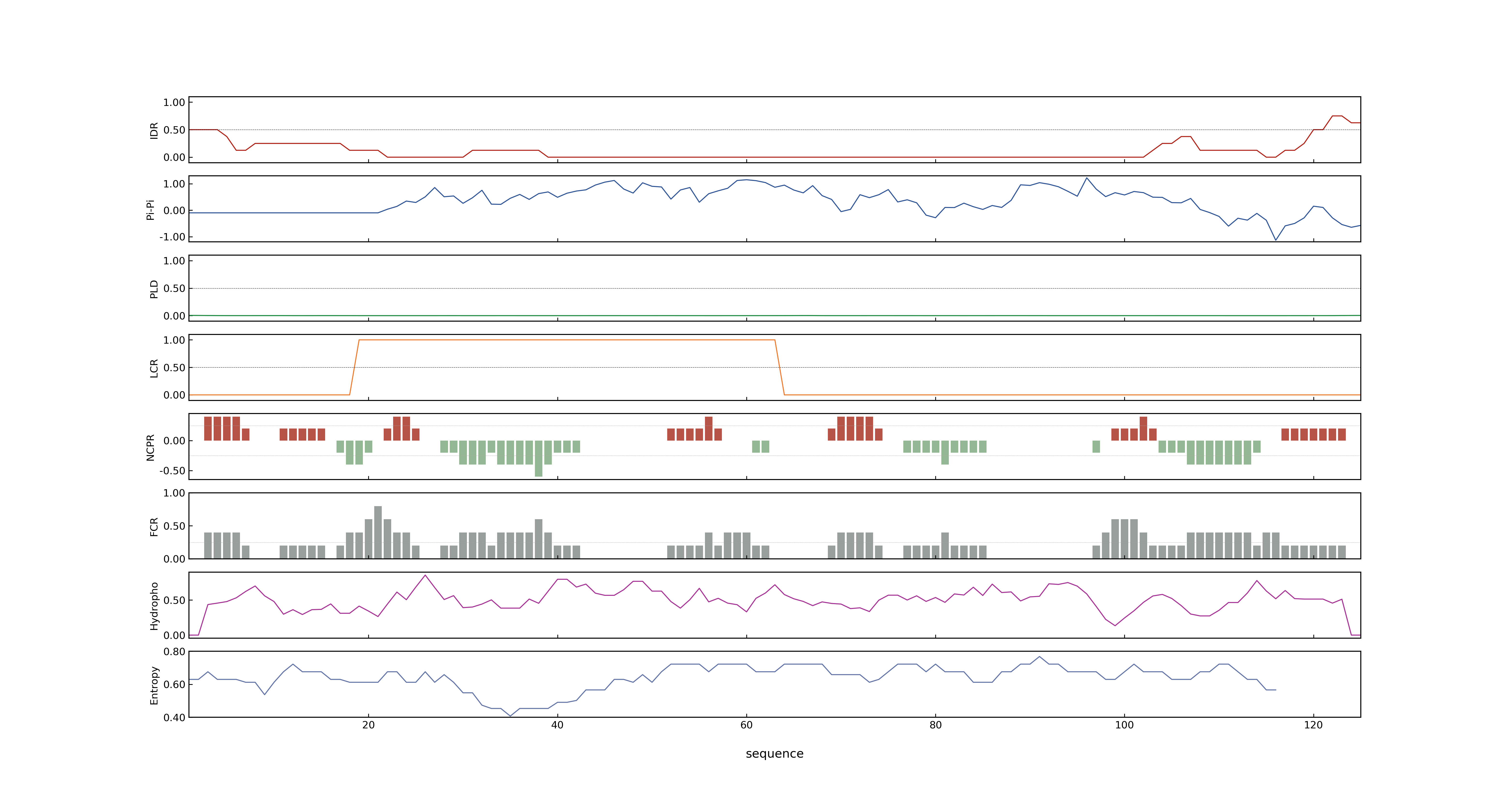The height and width of the screenshot is (806, 1512).
Task: Click the x-axis tick label "40"
Action: 558,725
